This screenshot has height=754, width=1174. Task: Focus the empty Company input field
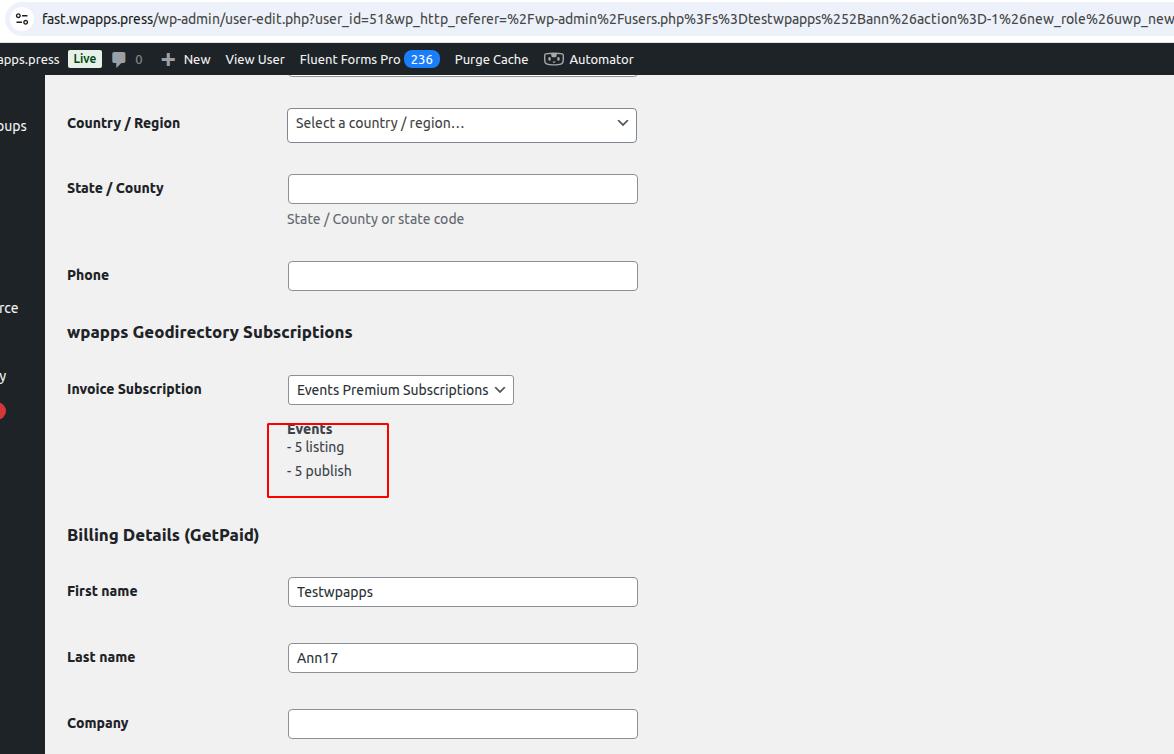[x=462, y=724]
